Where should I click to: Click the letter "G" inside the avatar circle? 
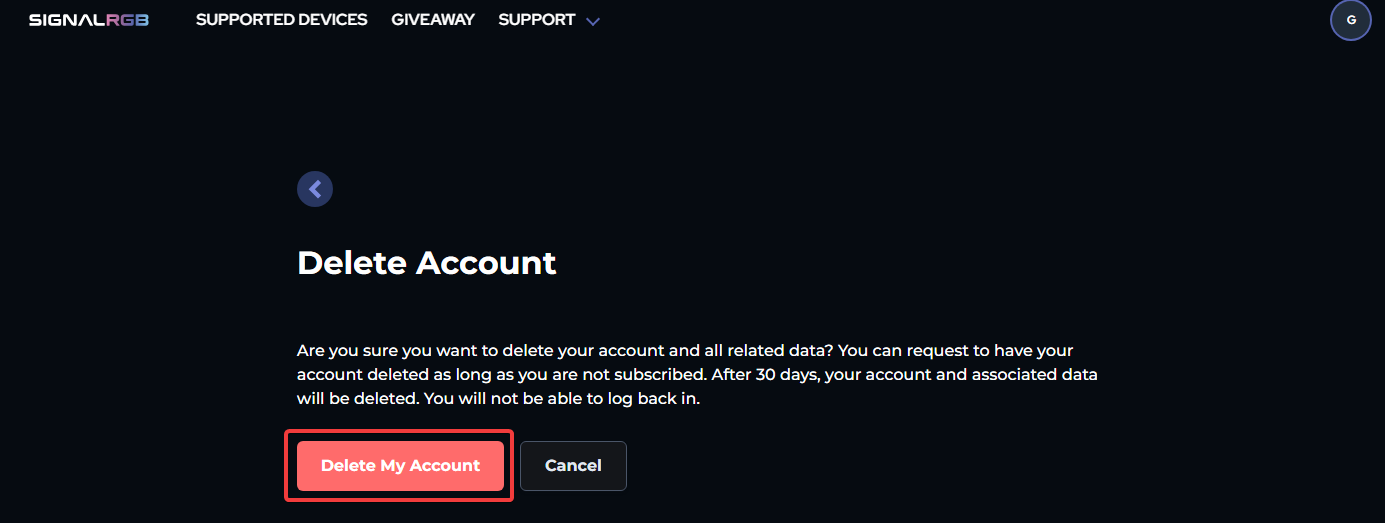coord(1350,20)
